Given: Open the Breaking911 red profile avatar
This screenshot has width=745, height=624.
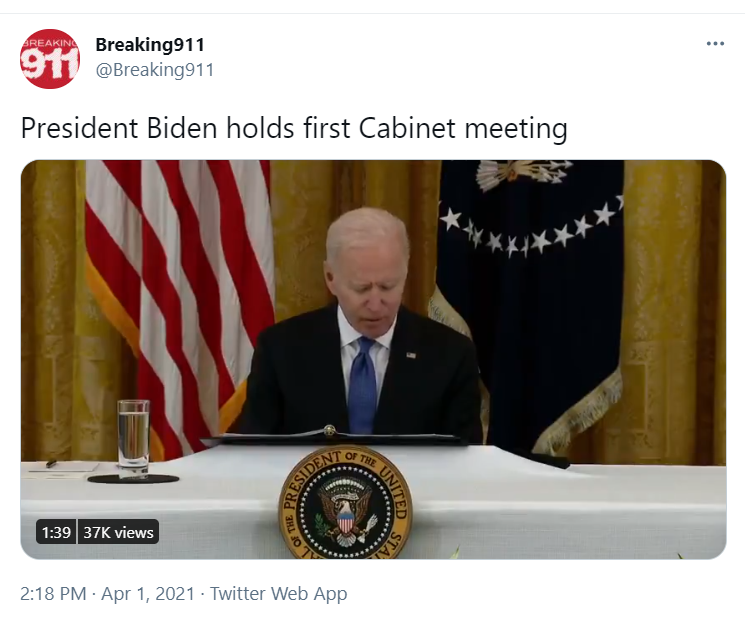Looking at the screenshot, I should (50, 59).
